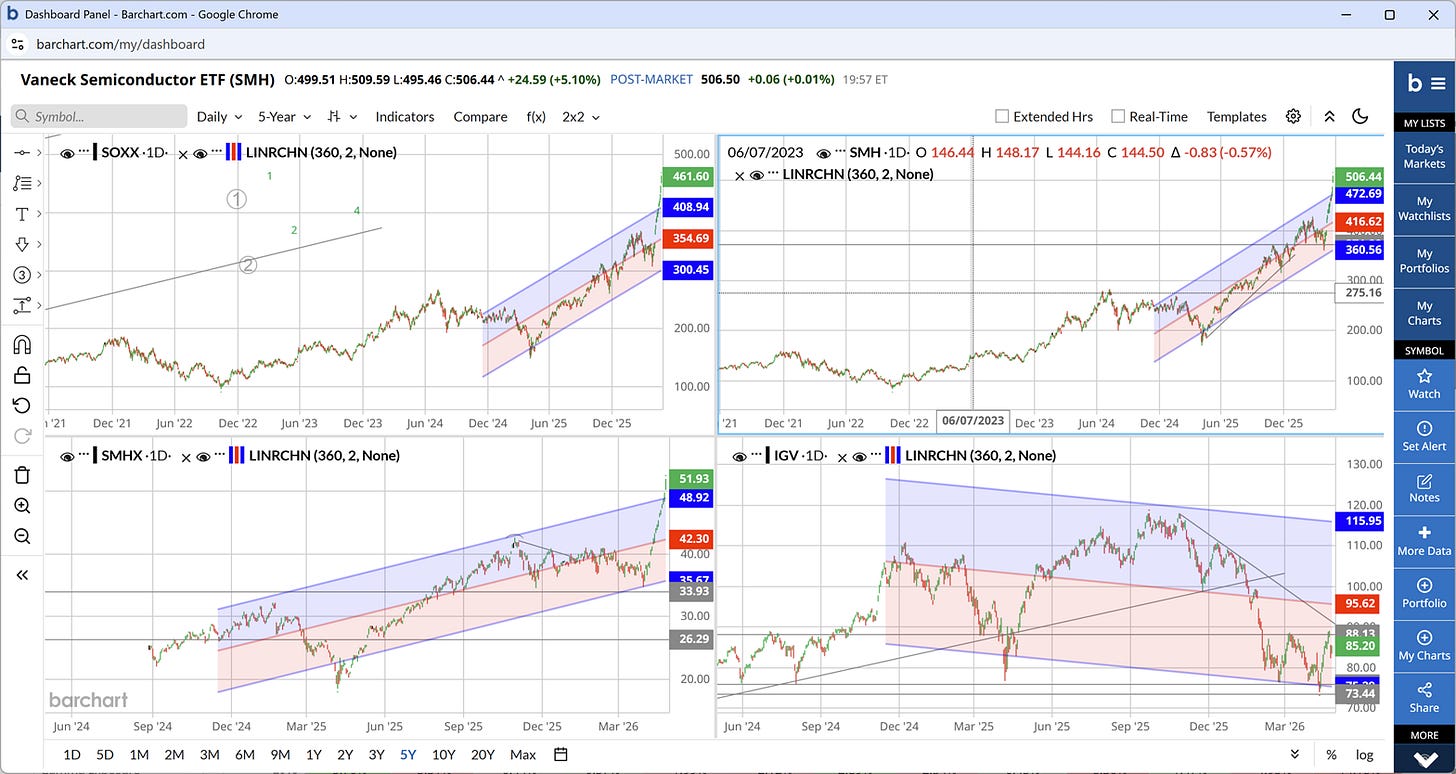Image resolution: width=1456 pixels, height=774 pixels.
Task: Add symbol to Watch star icon
Action: (1424, 383)
